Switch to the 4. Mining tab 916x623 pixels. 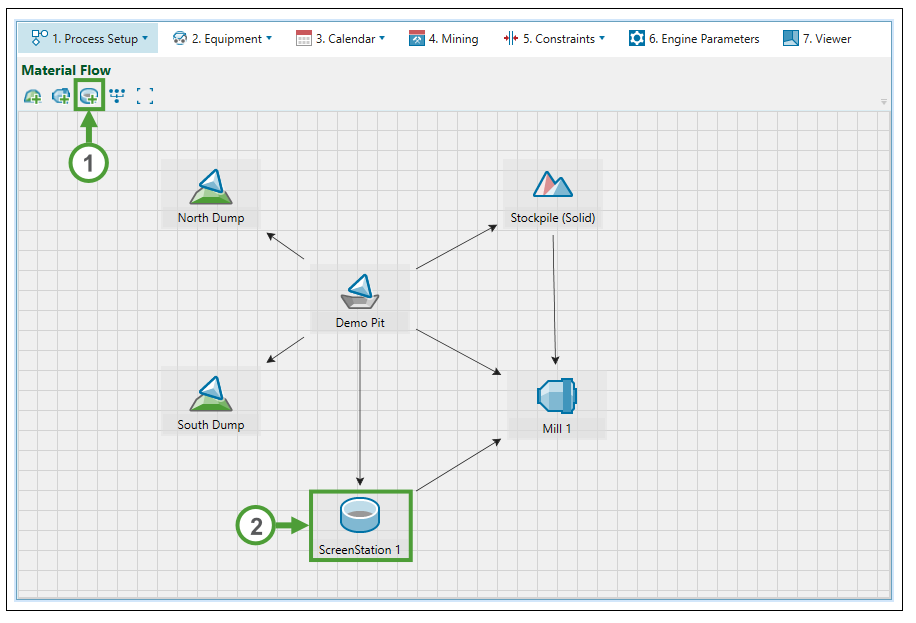pyautogui.click(x=444, y=39)
